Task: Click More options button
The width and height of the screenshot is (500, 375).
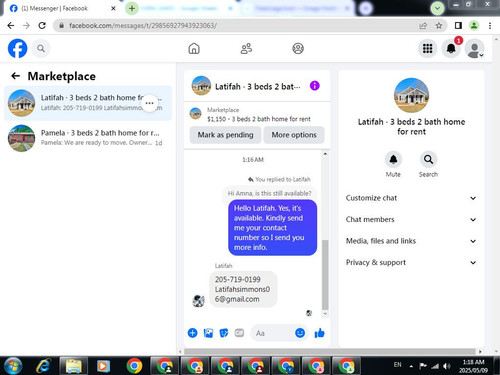Action: pyautogui.click(x=294, y=135)
